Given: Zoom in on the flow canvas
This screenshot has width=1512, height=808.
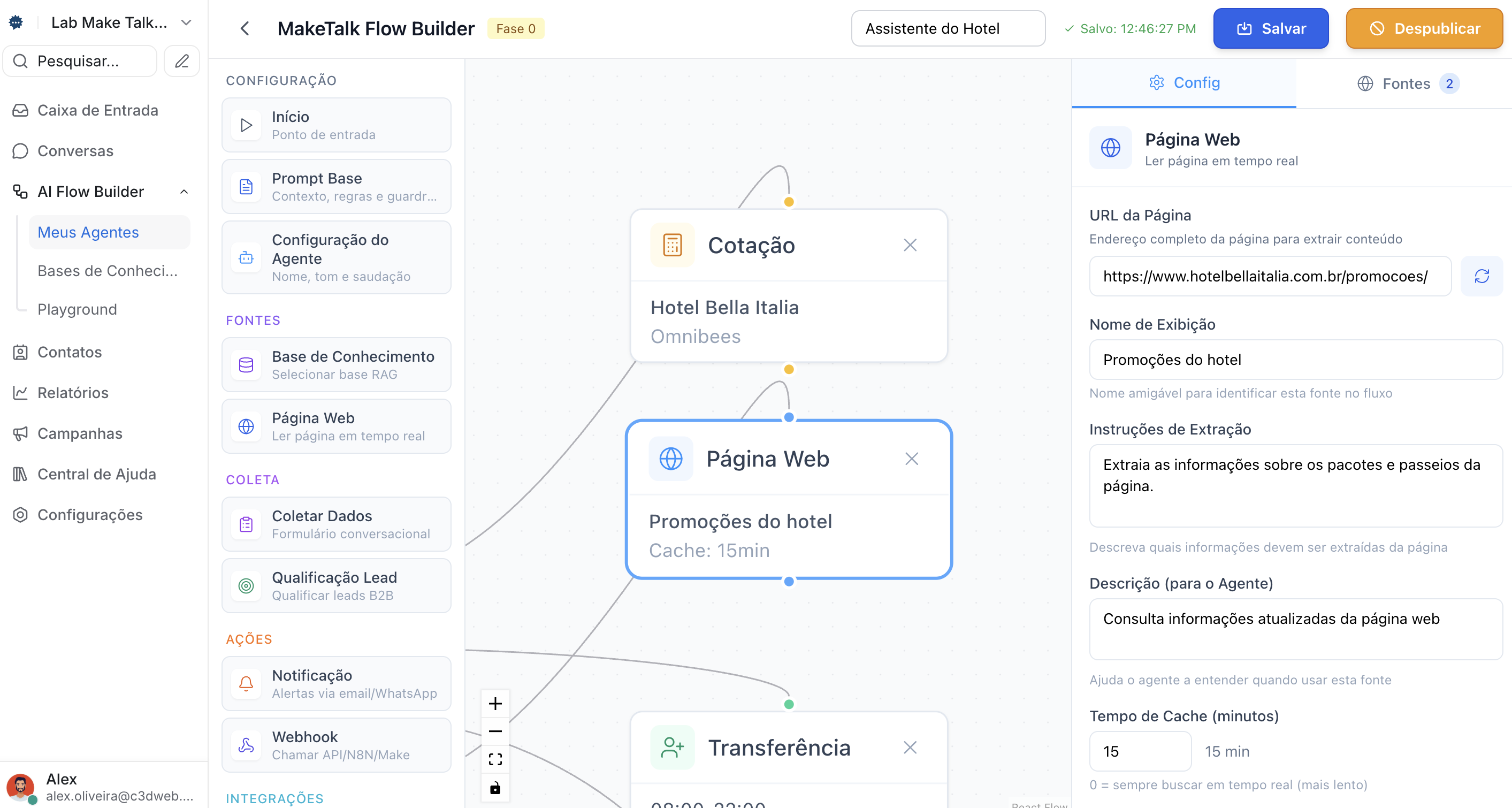Looking at the screenshot, I should tap(495, 704).
